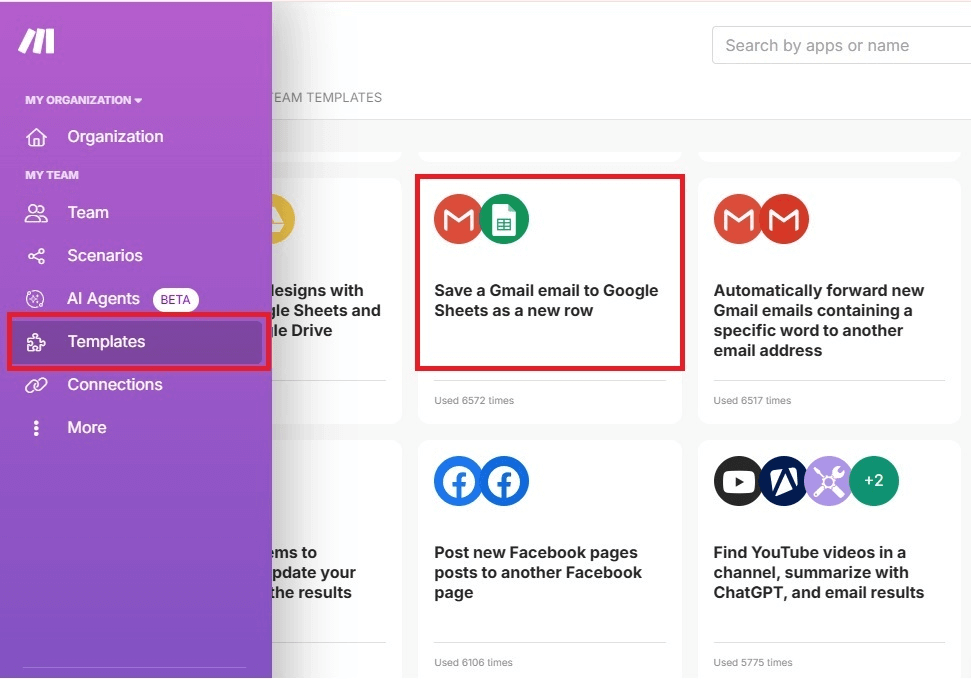This screenshot has width=971, height=679.
Task: Click the BETA badge next to AI Agents
Action: click(176, 300)
